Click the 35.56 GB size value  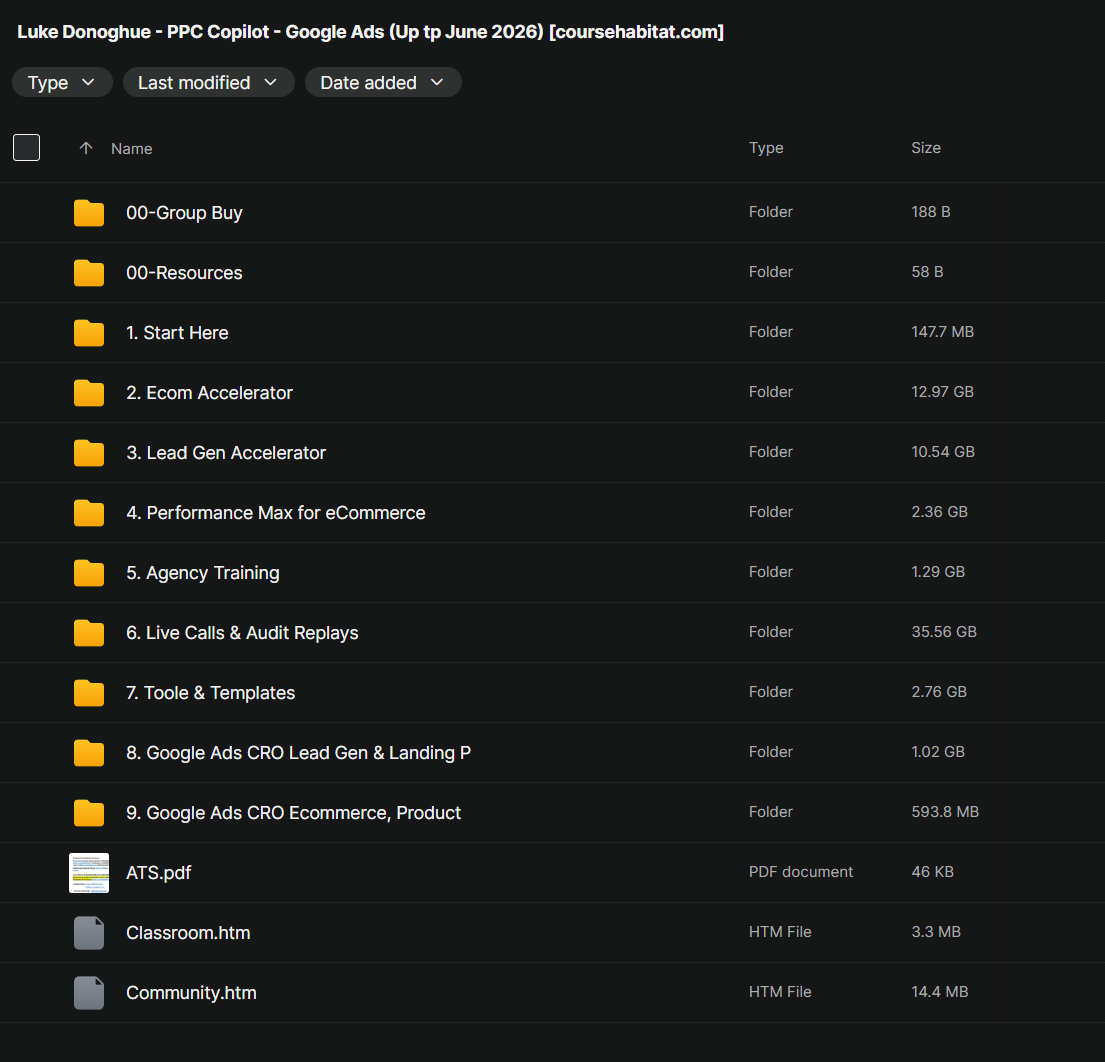click(944, 631)
